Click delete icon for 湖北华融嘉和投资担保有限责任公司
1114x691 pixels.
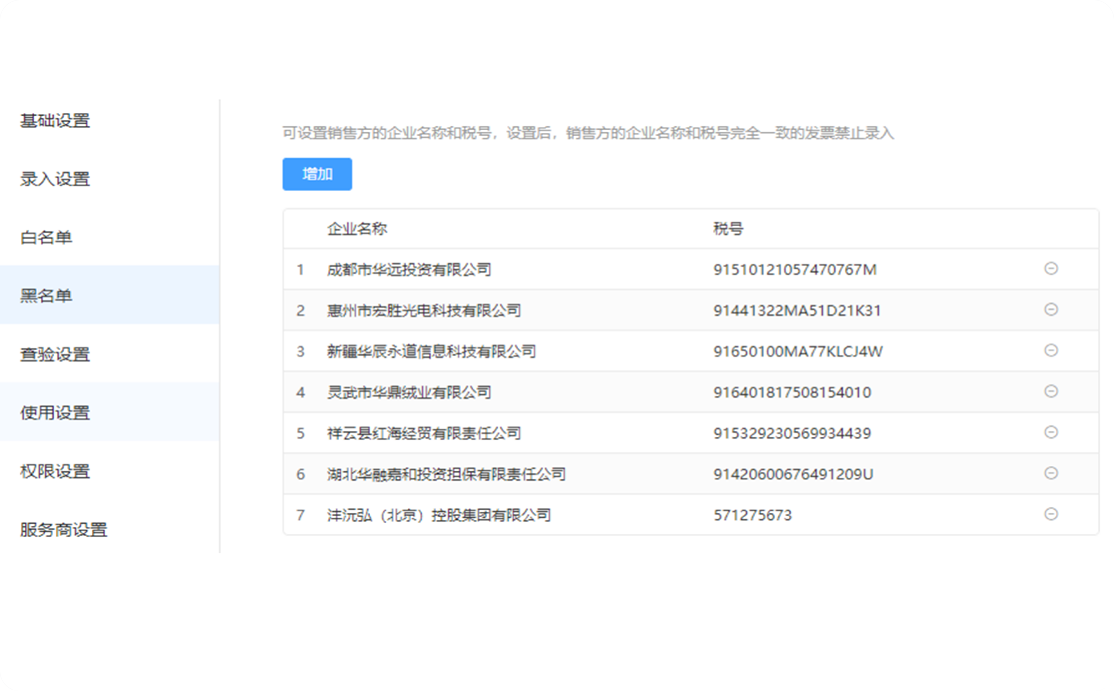point(1051,473)
